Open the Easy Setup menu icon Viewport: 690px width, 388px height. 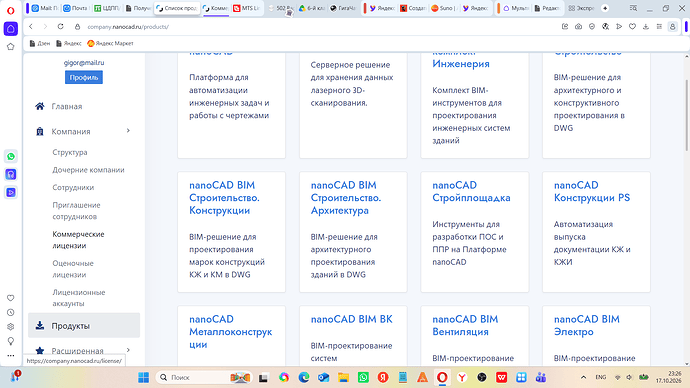coord(659,27)
